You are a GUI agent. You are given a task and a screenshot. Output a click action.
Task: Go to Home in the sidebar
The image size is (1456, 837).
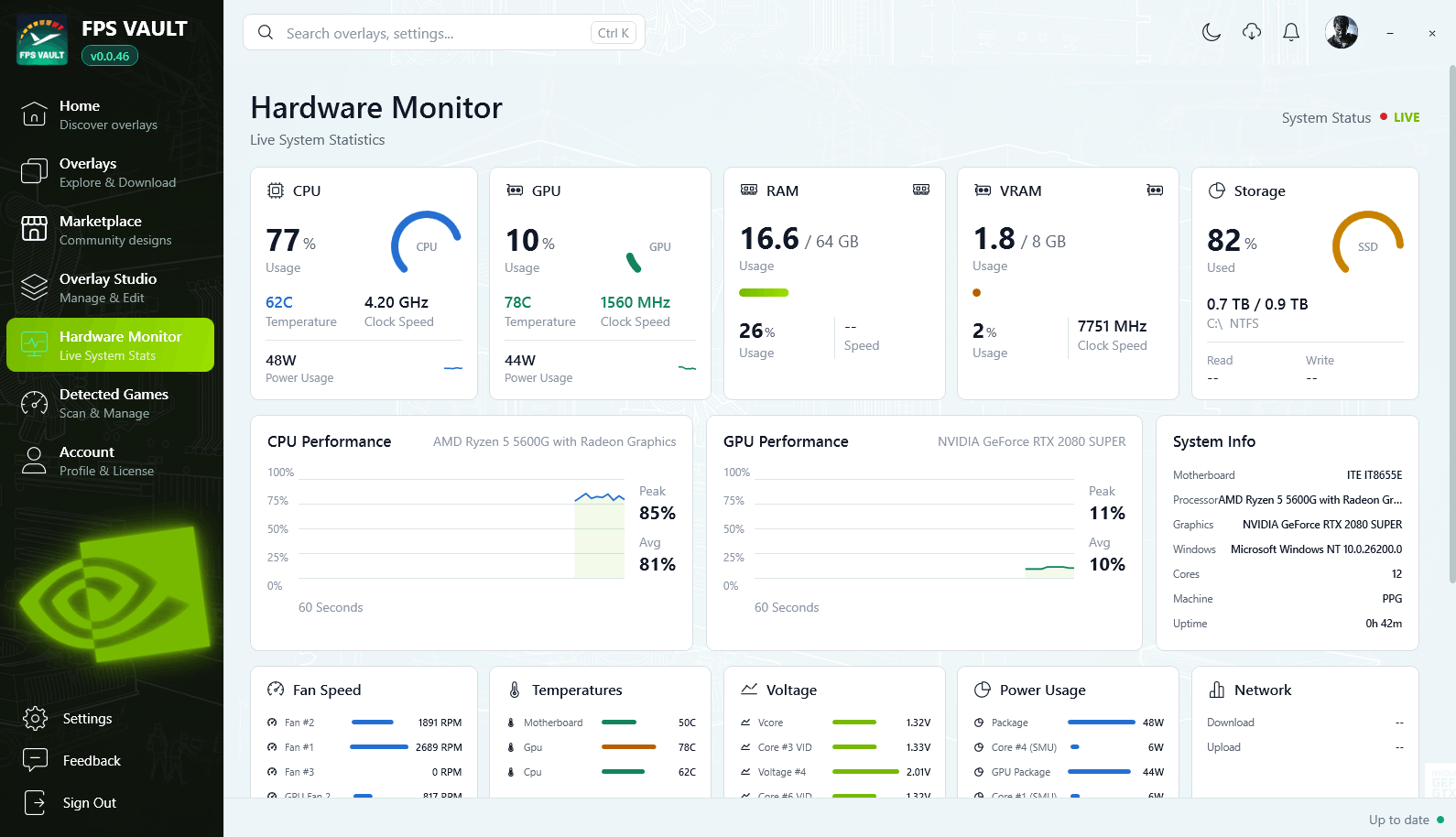110,114
